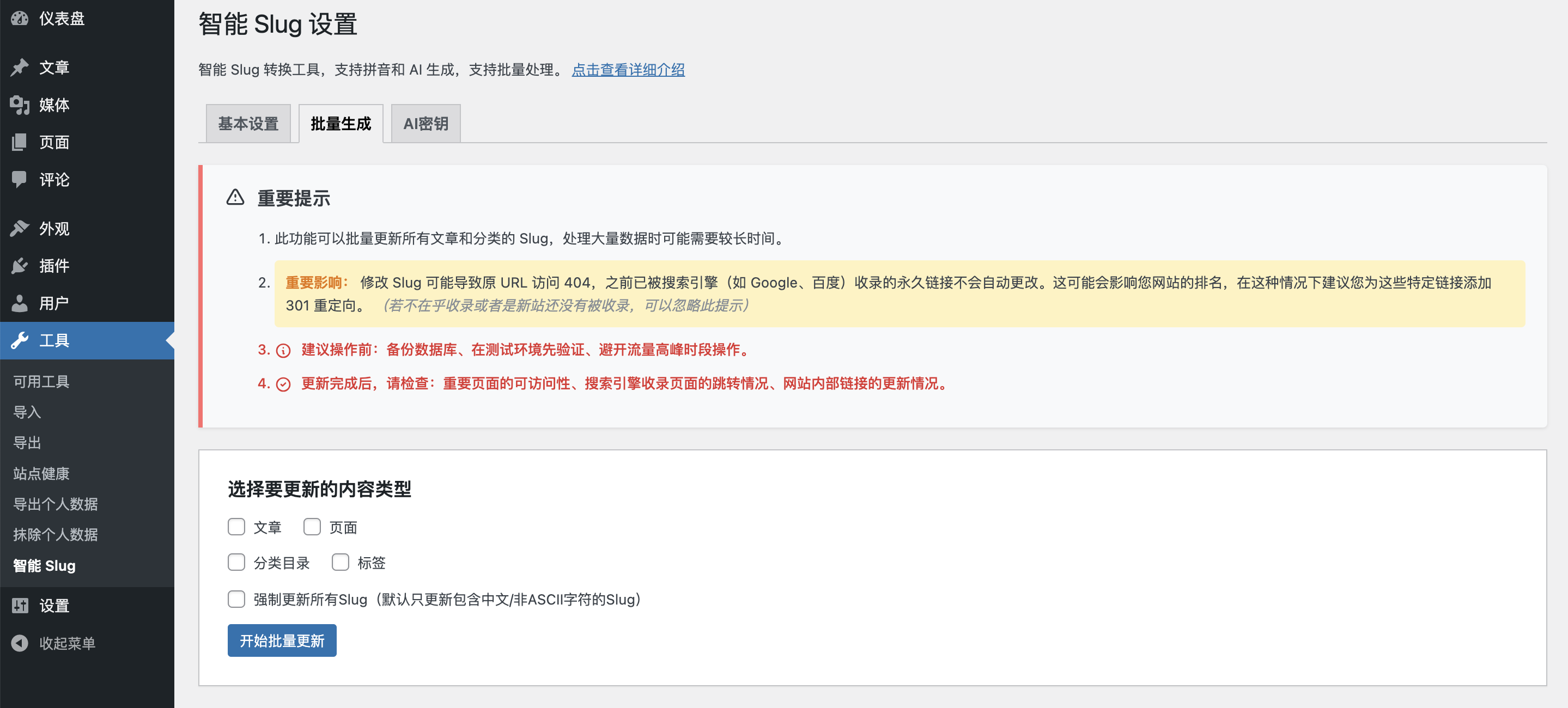Enable 强制更新所有Slug option

coord(236,599)
